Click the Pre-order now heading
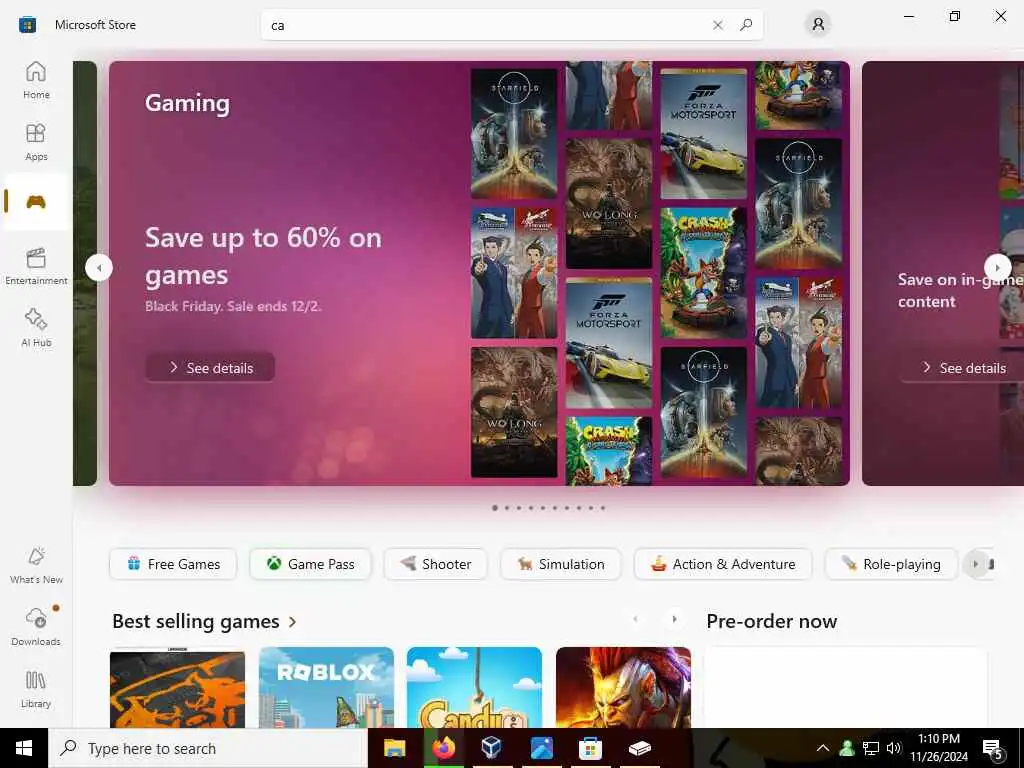Image resolution: width=1024 pixels, height=768 pixels. (771, 621)
